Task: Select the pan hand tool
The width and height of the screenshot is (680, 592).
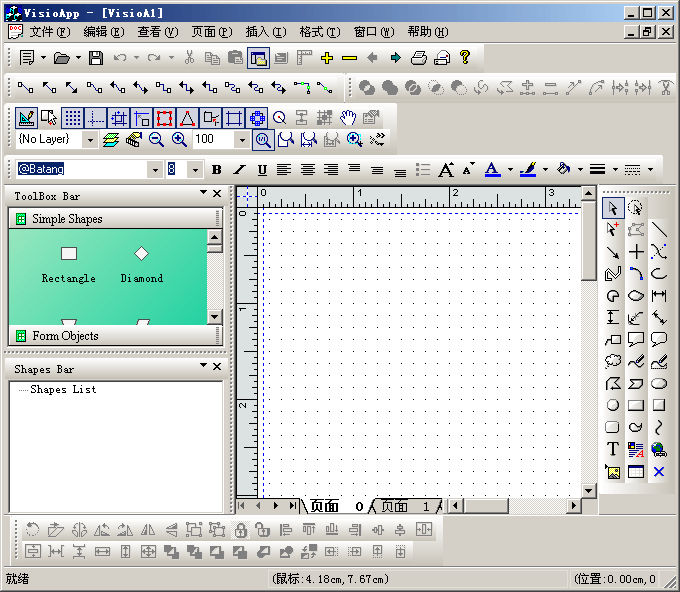Action: point(348,117)
